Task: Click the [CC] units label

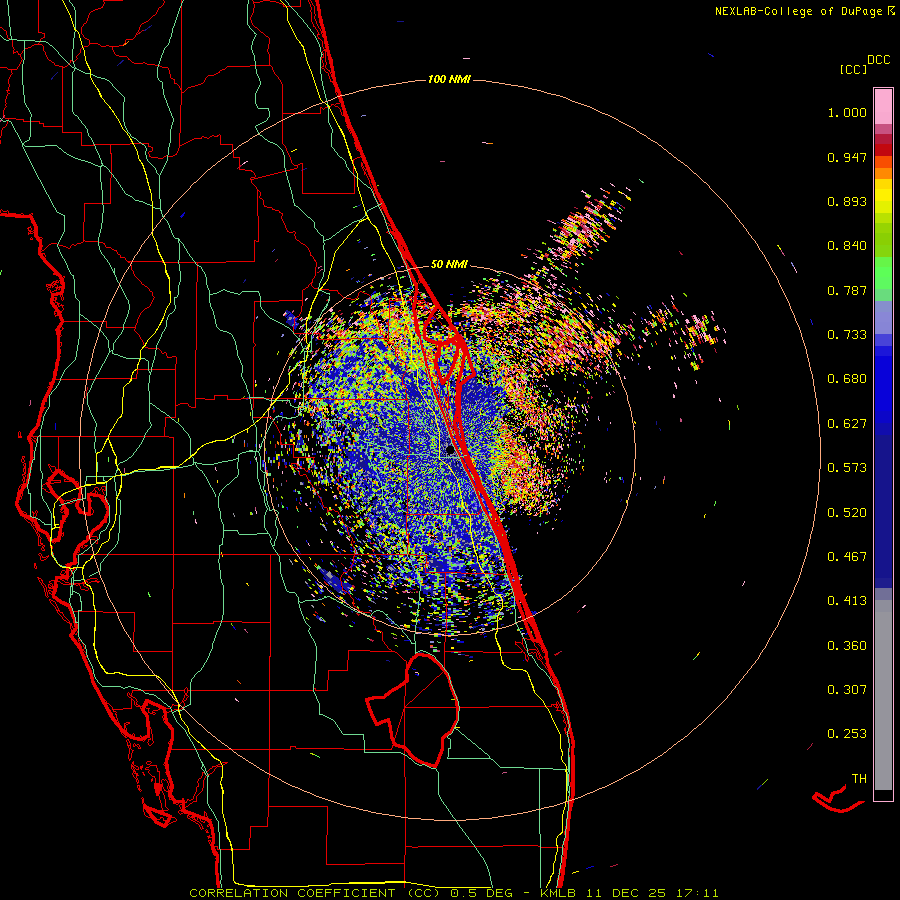Action: click(853, 69)
